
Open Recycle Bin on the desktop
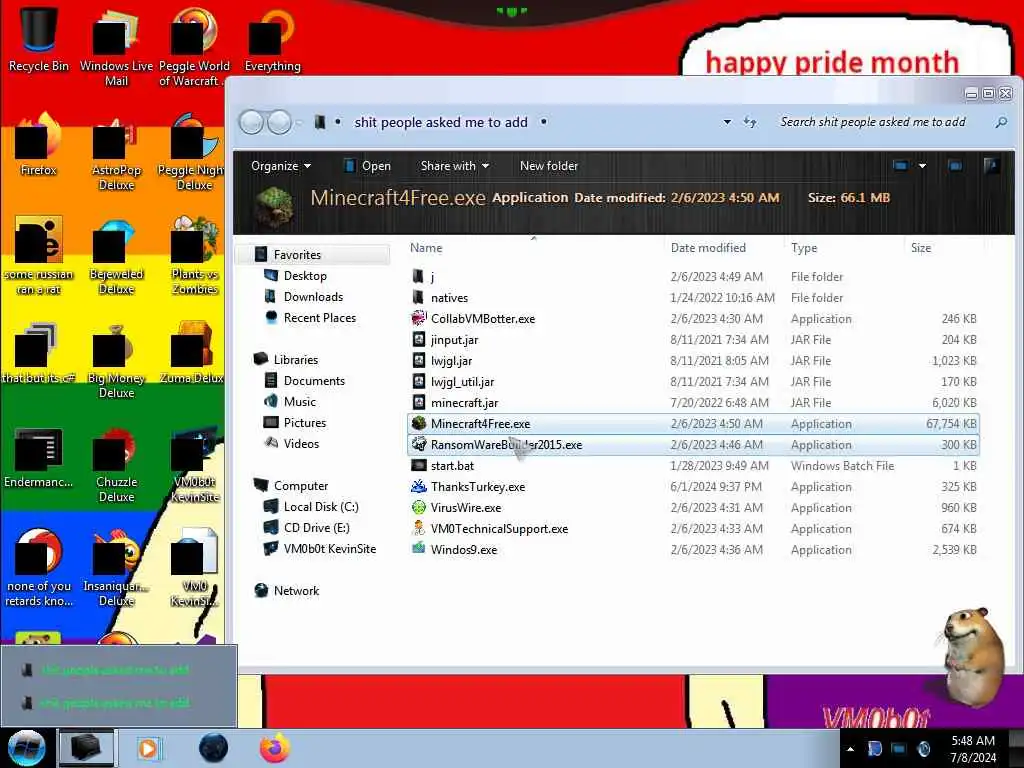pyautogui.click(x=39, y=38)
